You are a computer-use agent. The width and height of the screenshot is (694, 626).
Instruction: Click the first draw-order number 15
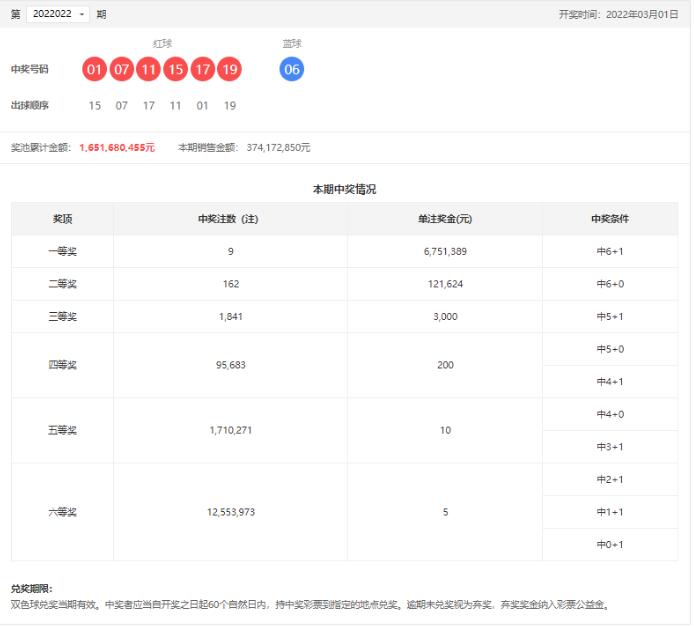[94, 105]
